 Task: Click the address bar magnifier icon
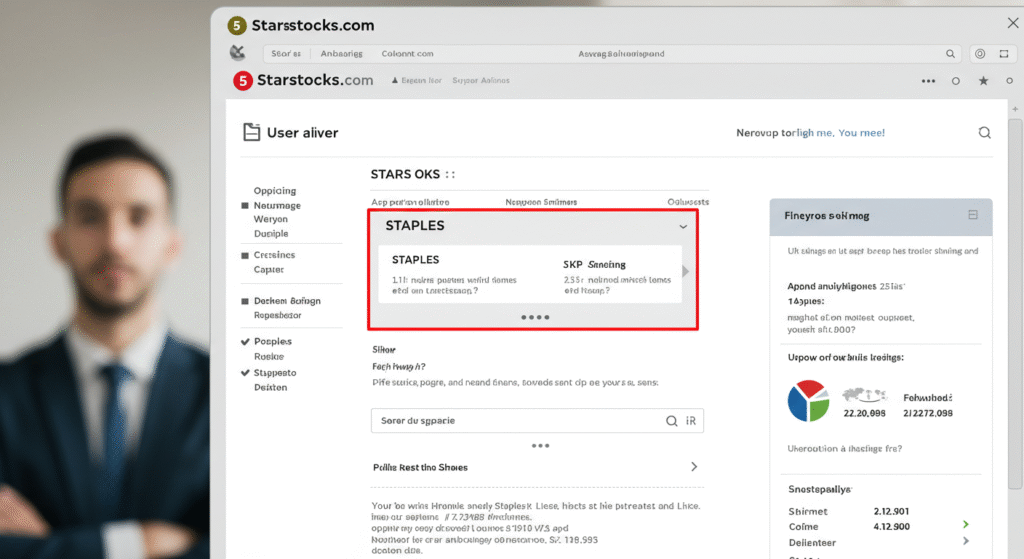click(x=950, y=54)
